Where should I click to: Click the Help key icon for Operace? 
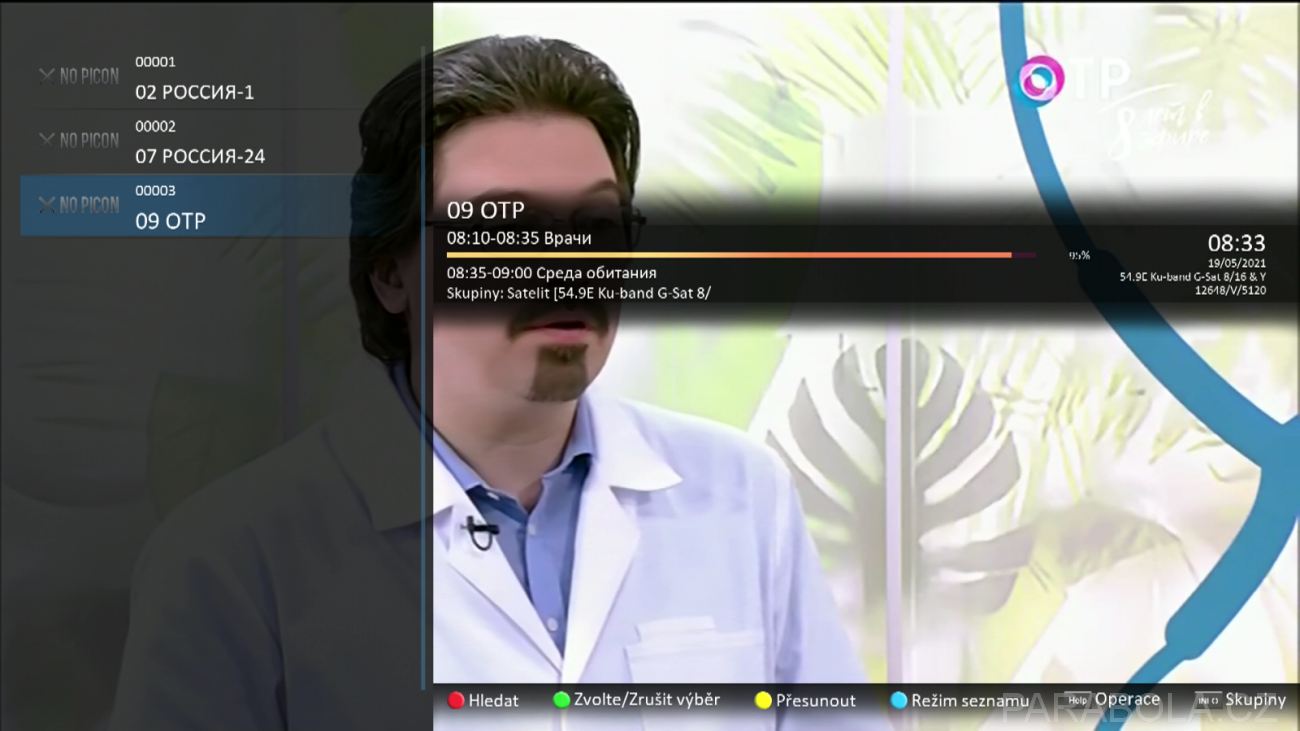(1077, 700)
